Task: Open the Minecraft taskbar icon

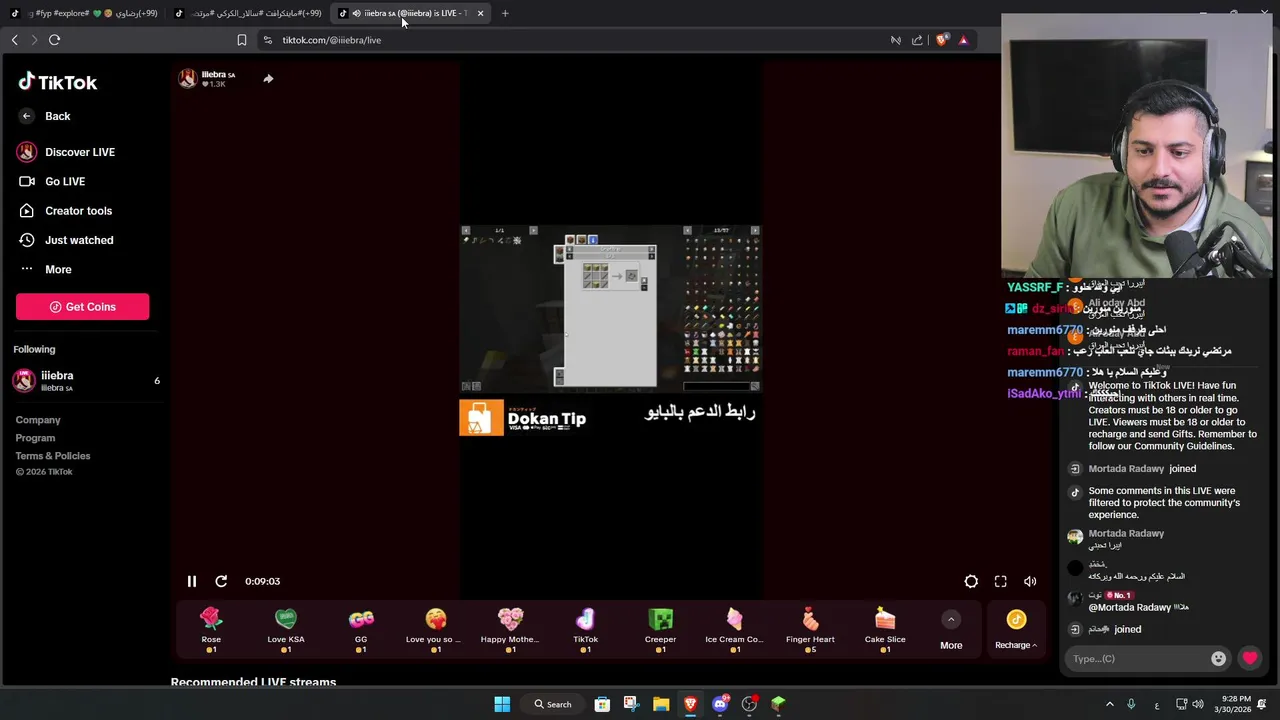Action: pos(778,704)
